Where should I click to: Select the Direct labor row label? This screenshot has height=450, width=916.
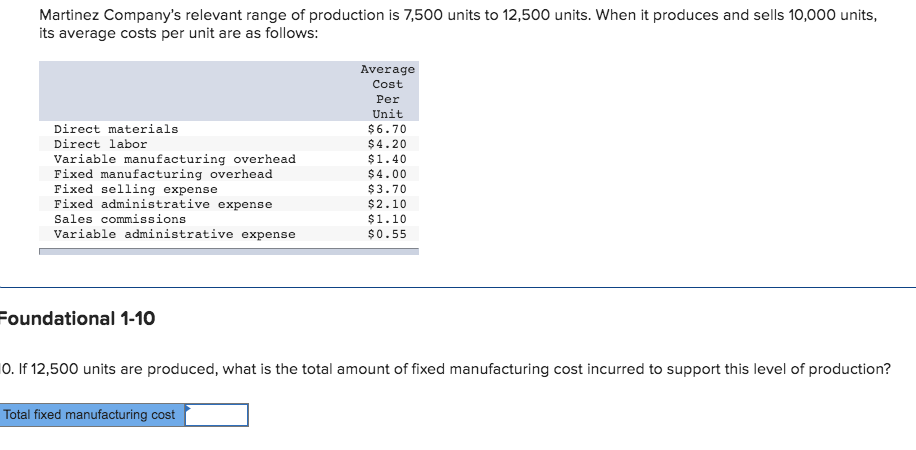pos(100,144)
